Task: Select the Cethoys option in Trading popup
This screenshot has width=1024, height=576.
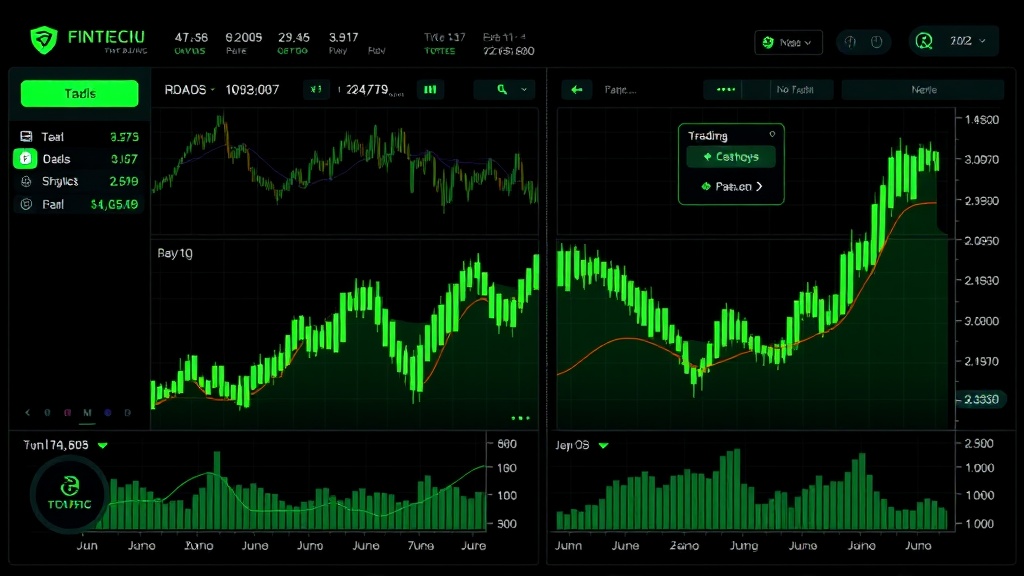Action: 731,157
